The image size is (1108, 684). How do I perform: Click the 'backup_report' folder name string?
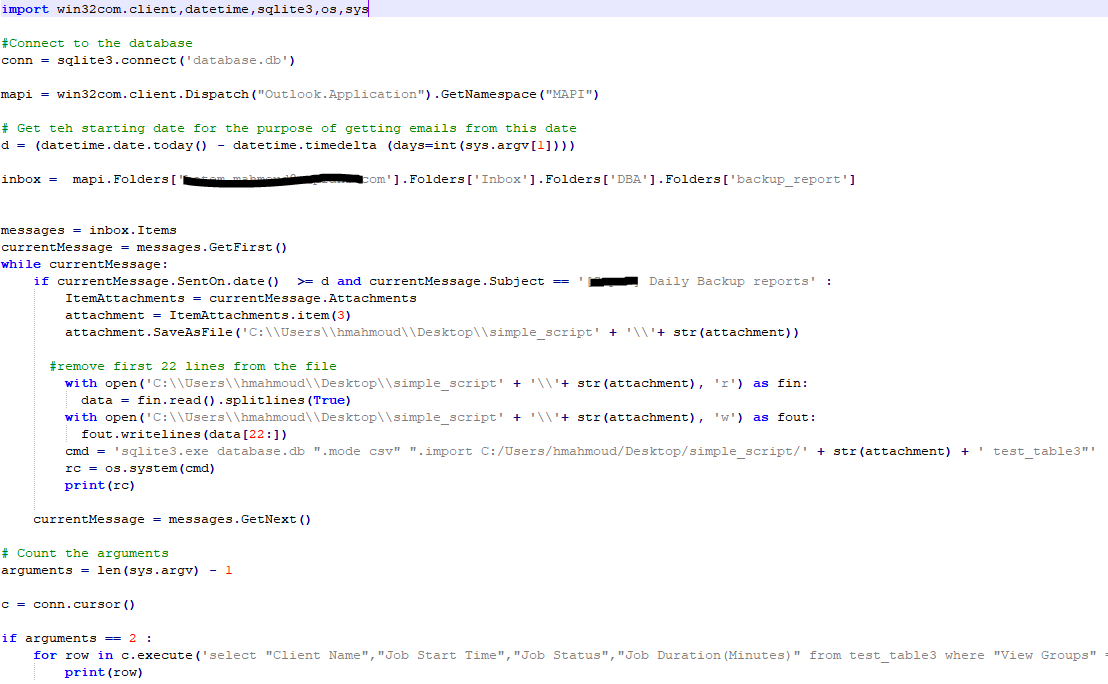[x=787, y=179]
